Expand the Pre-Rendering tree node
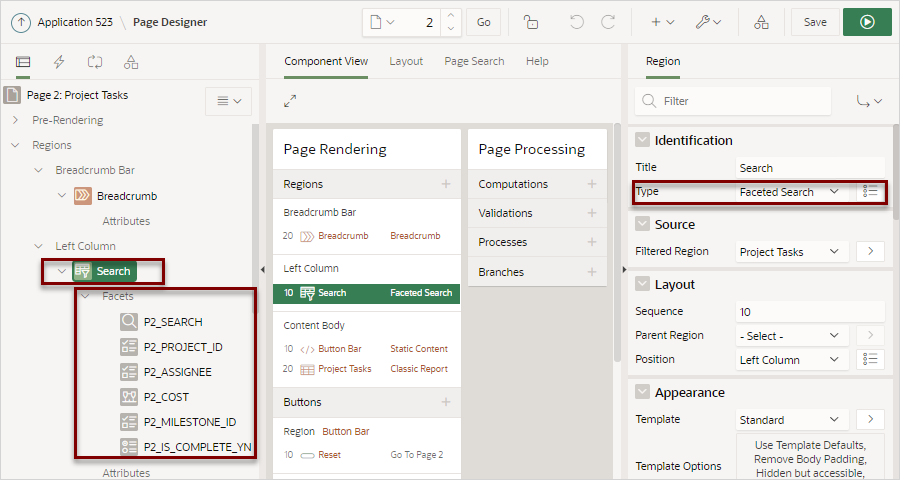900x480 pixels. [15, 120]
